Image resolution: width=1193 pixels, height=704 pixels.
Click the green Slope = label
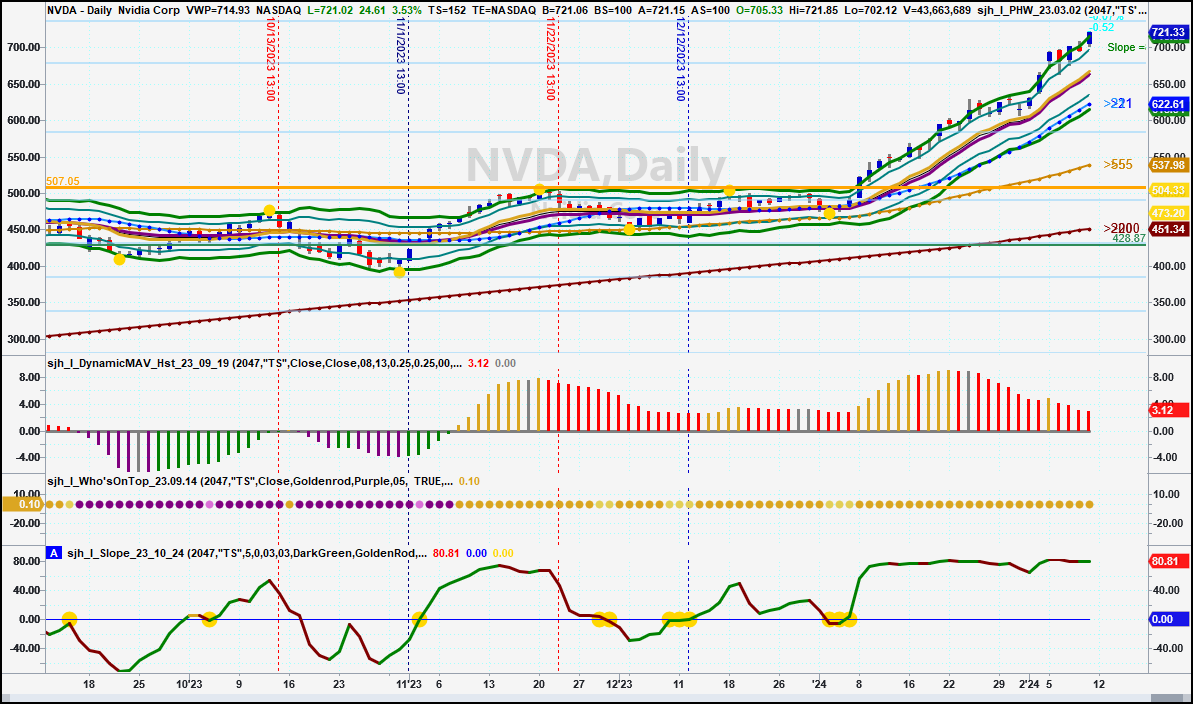pos(1126,47)
